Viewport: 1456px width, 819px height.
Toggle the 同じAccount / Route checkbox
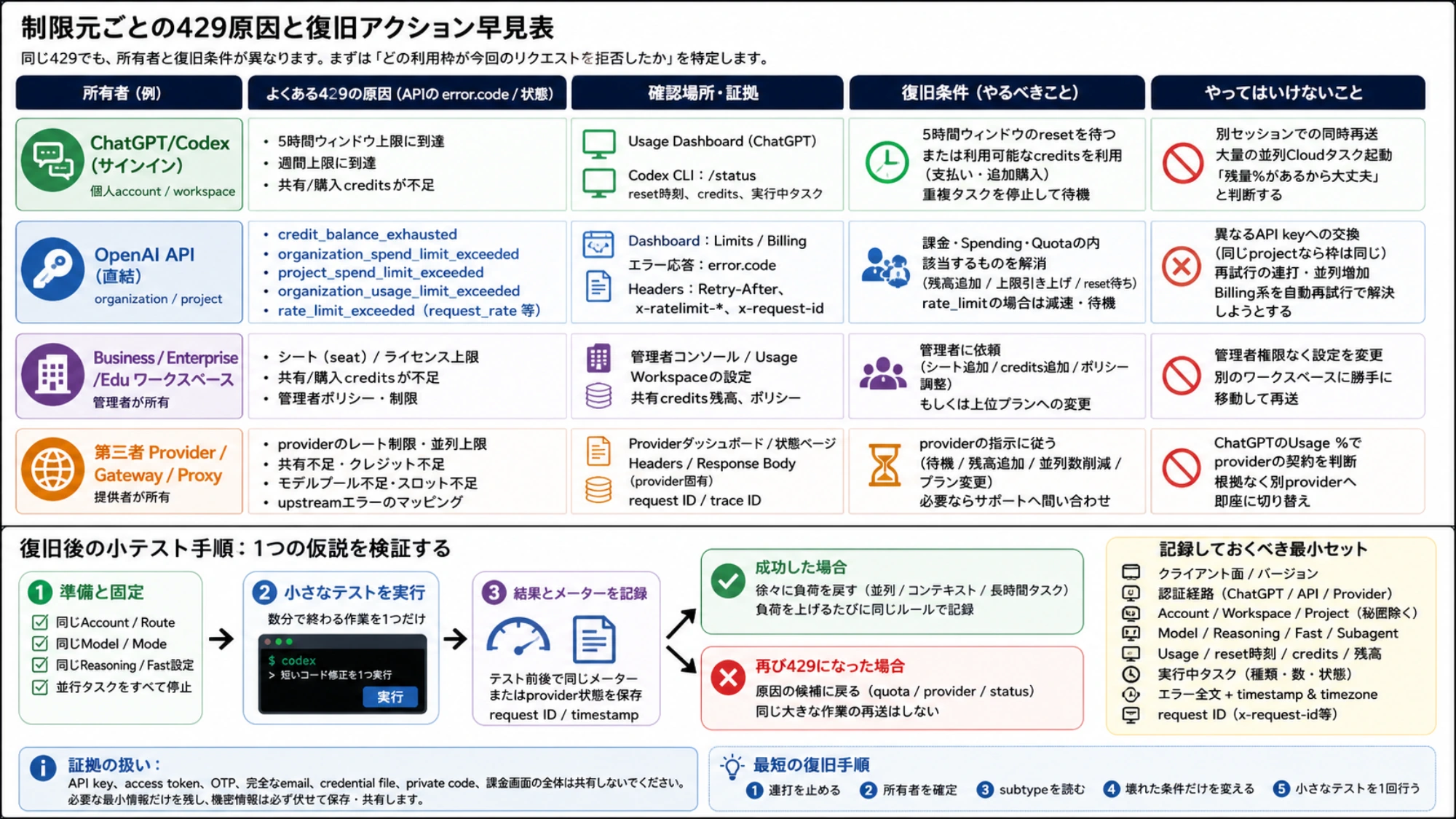click(x=40, y=622)
